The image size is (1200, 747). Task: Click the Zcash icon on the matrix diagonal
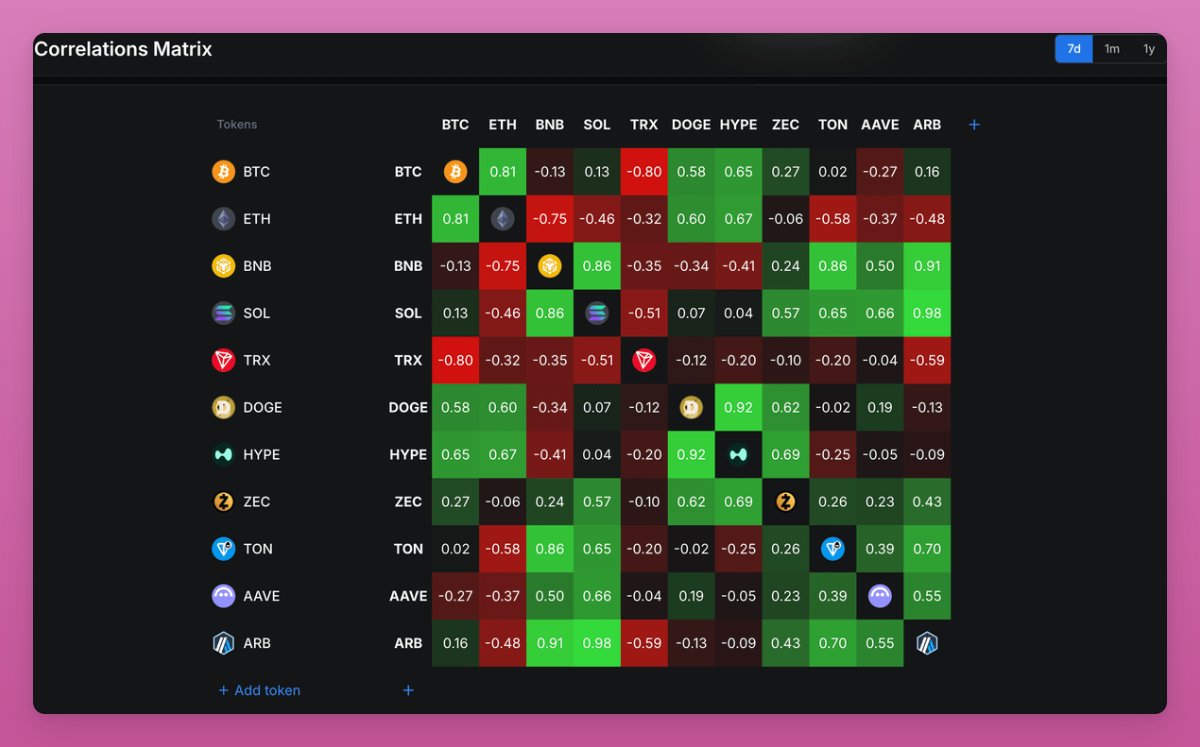click(x=786, y=502)
